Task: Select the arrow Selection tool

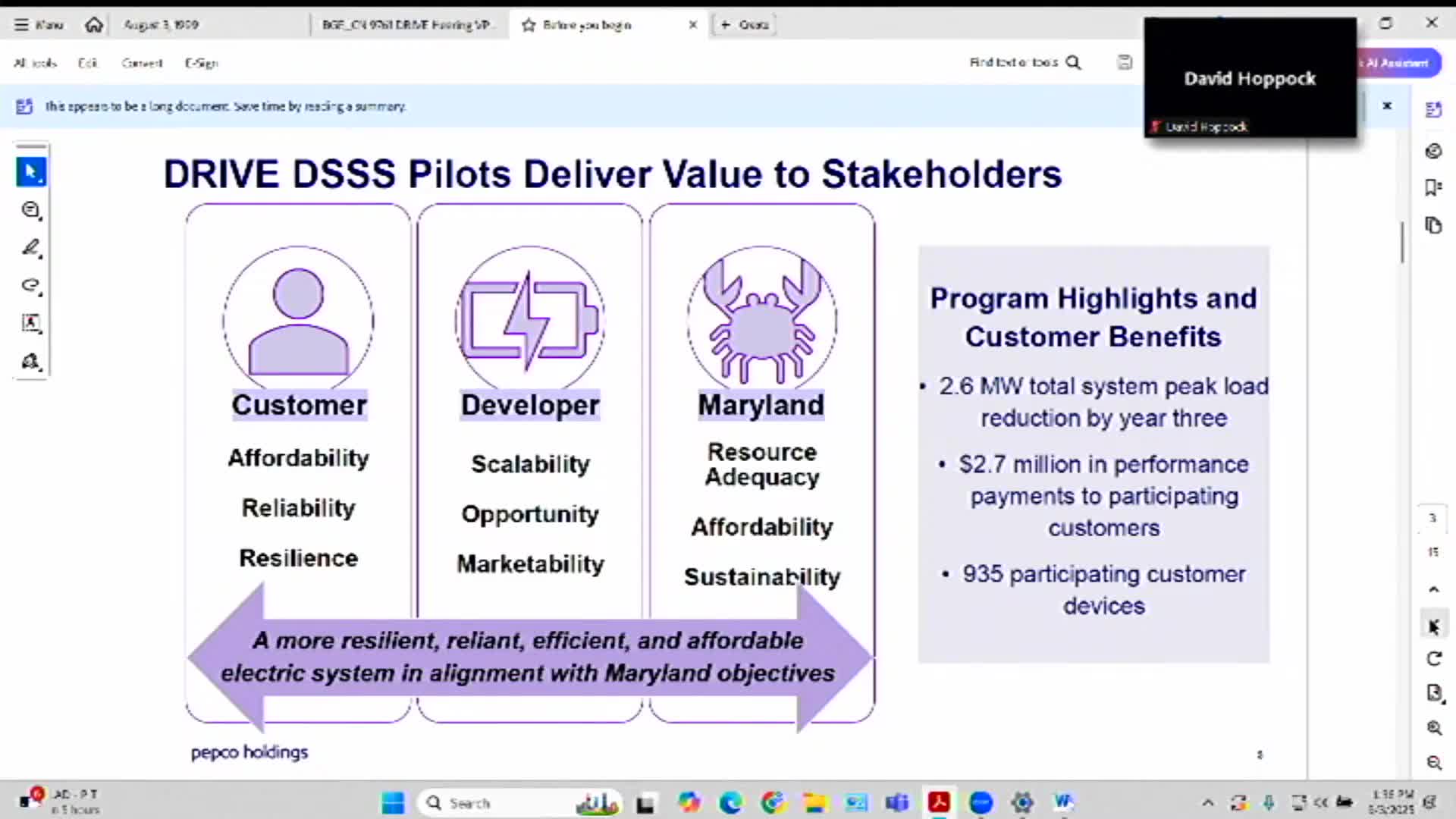Action: [31, 172]
